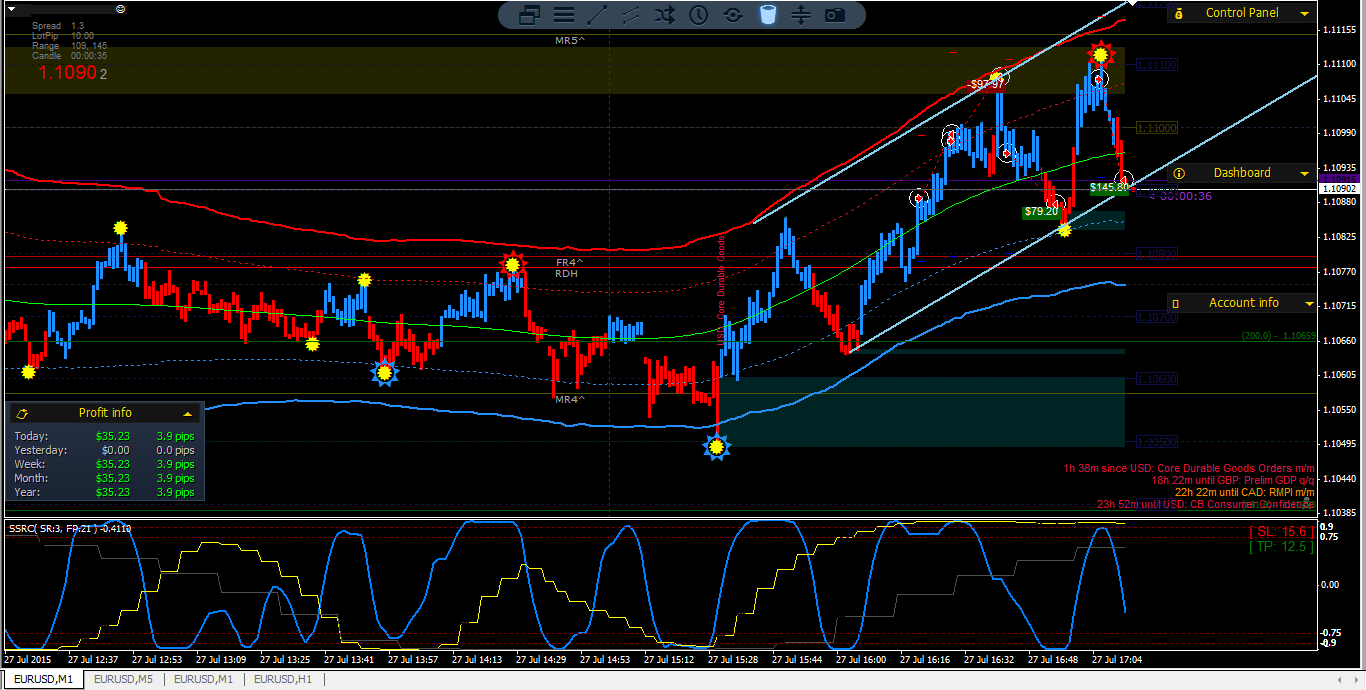Click the MR5^ level label
This screenshot has width=1366, height=690.
click(x=570, y=41)
